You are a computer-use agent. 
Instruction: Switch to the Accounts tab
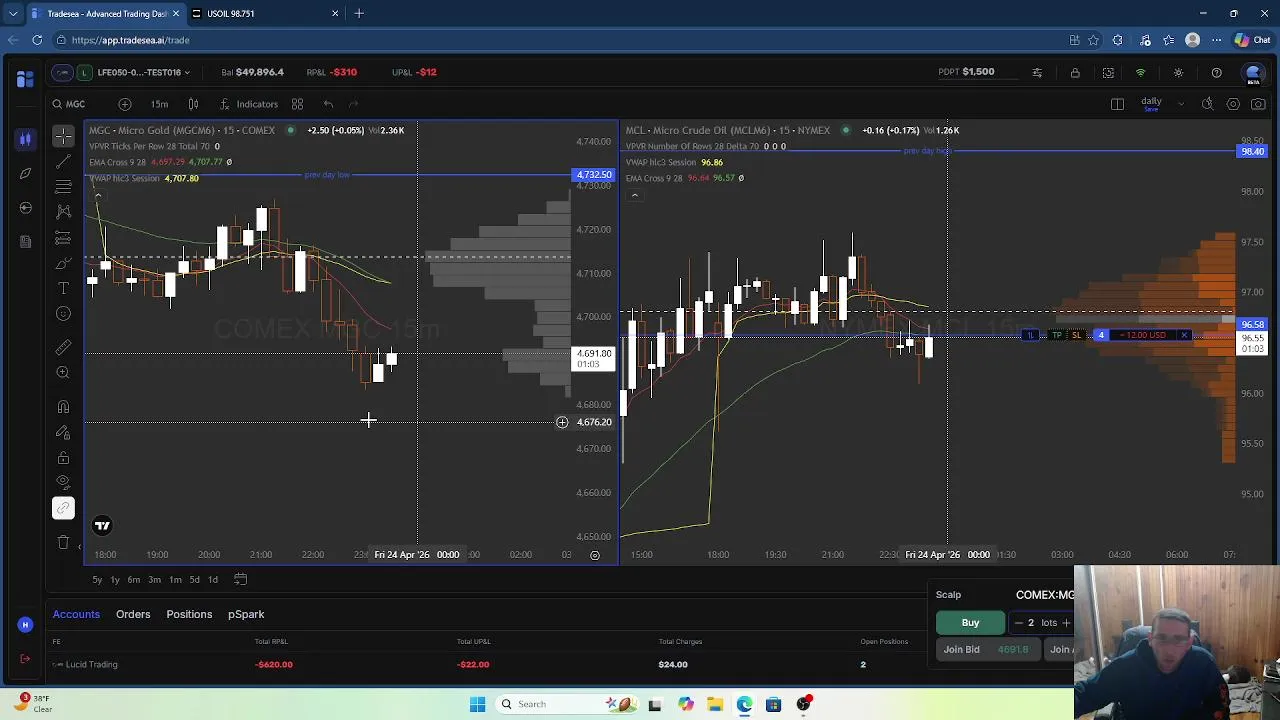(x=76, y=614)
